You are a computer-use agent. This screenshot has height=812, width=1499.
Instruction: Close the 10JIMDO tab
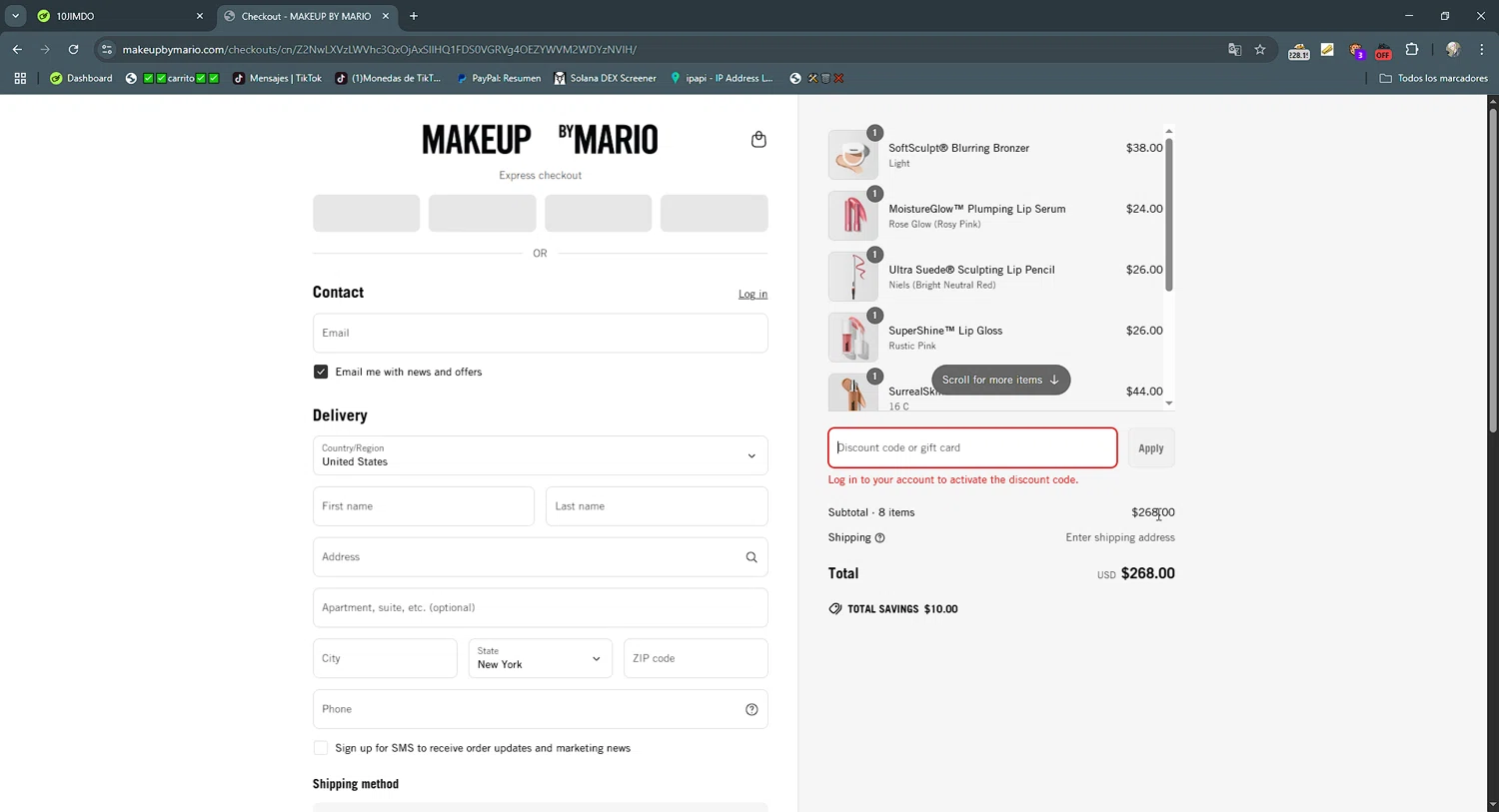pos(199,16)
